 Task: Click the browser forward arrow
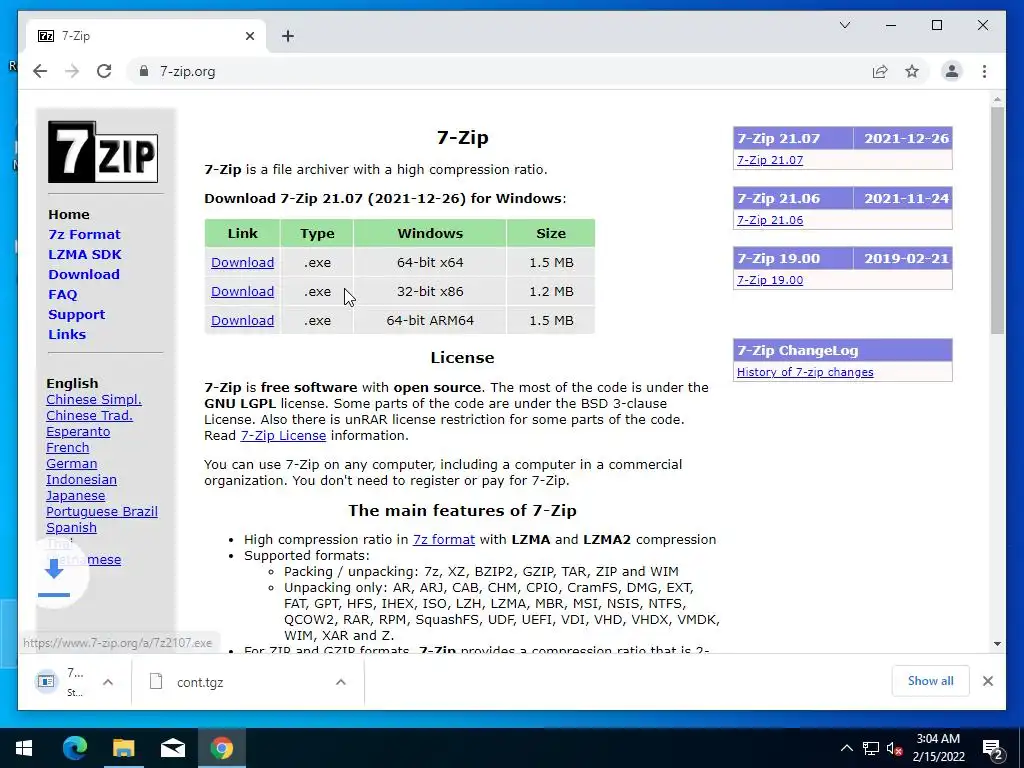72,71
